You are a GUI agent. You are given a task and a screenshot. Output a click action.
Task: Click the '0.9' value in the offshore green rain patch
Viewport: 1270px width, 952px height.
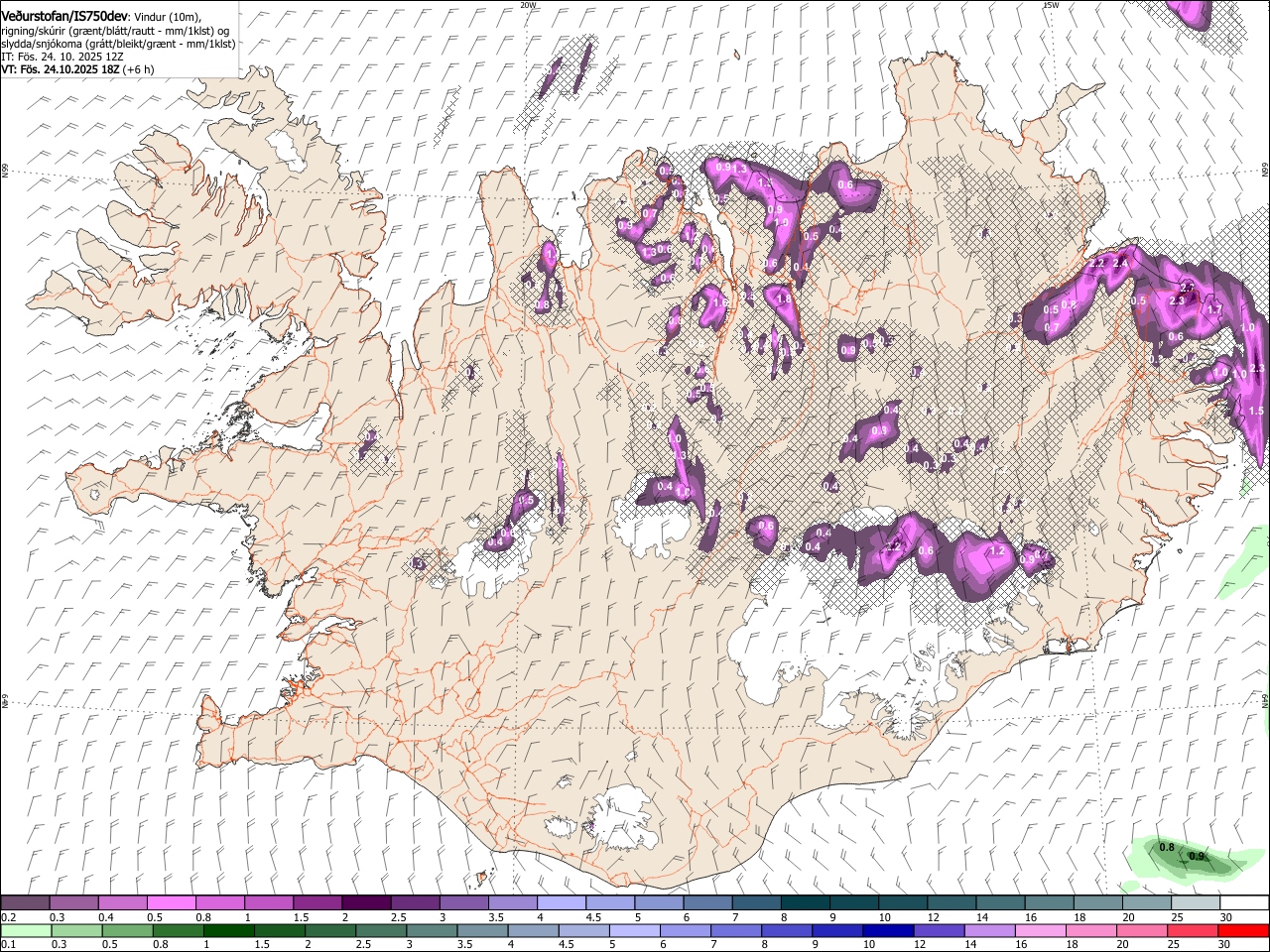(1197, 856)
